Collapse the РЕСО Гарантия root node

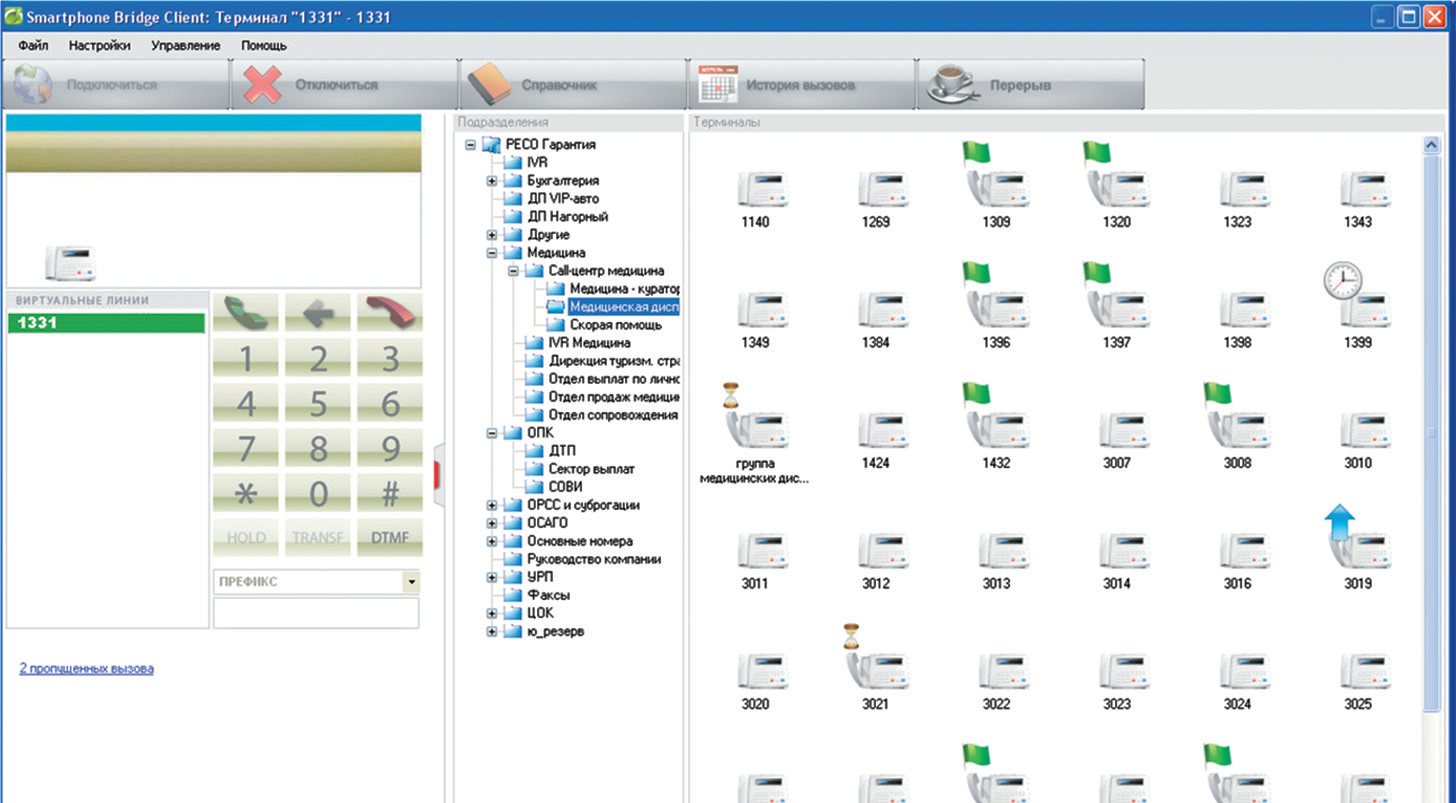[471, 144]
